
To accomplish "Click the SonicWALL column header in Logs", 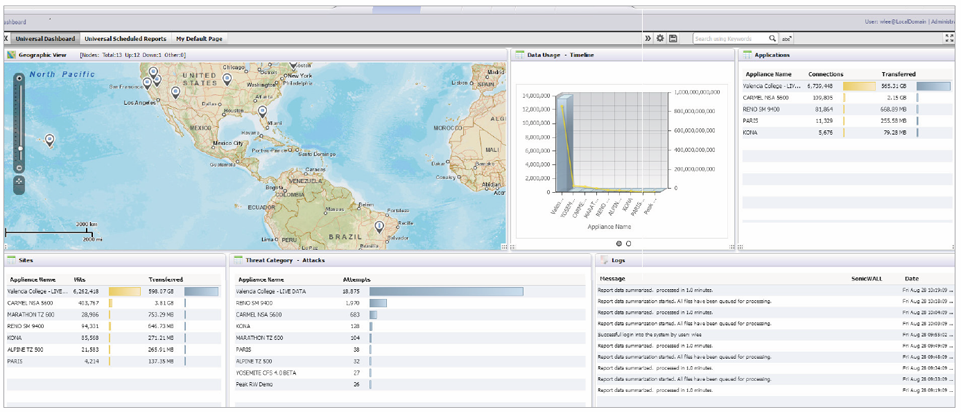I will pos(867,279).
